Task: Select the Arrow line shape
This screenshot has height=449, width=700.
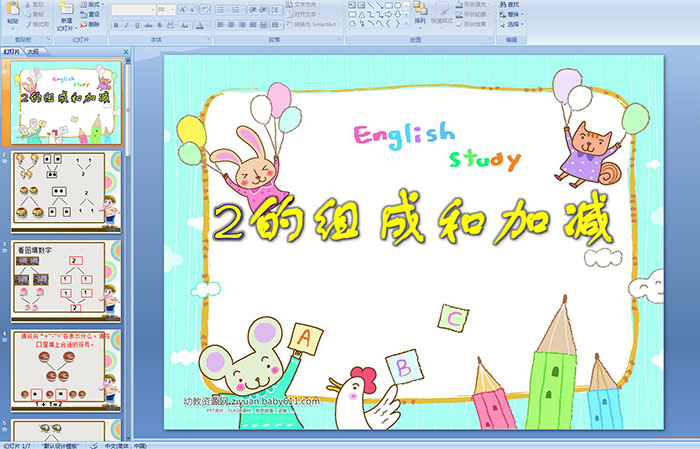Action: click(379, 5)
